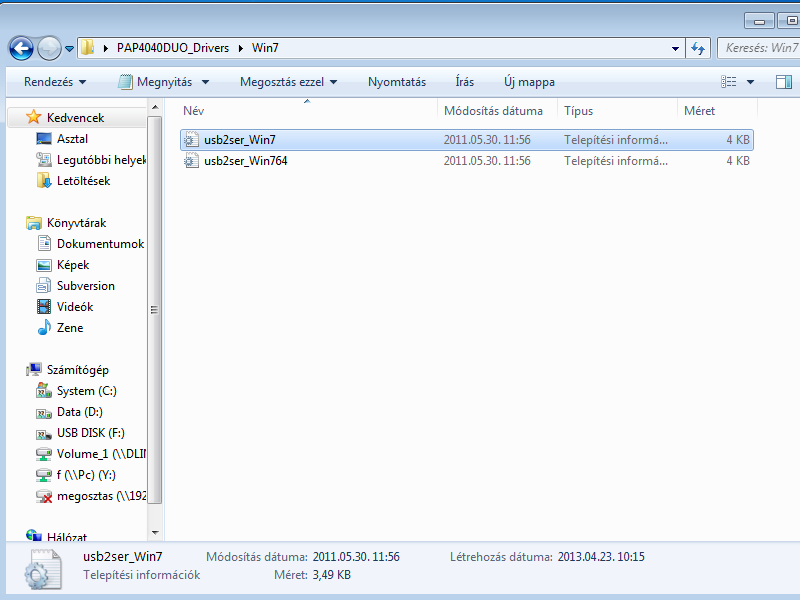Click the refresh icon beside address bar

click(698, 48)
